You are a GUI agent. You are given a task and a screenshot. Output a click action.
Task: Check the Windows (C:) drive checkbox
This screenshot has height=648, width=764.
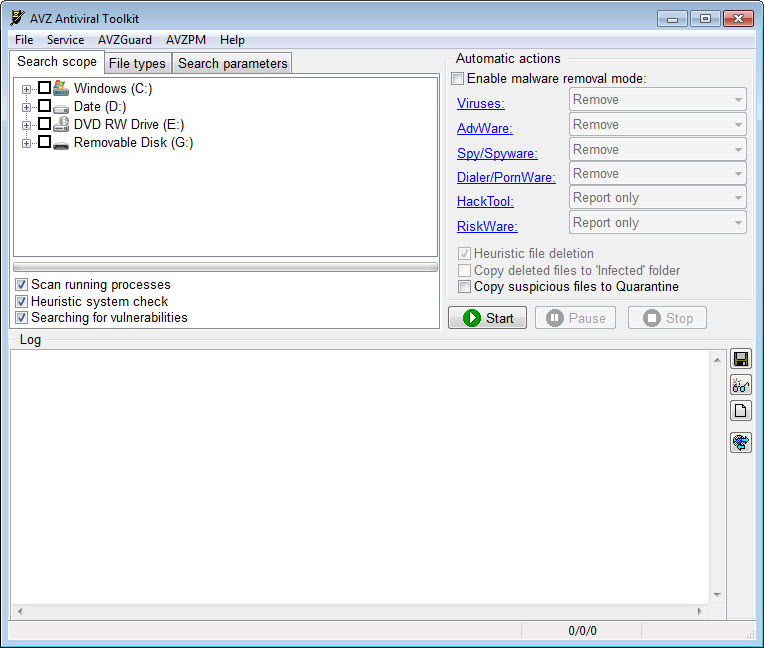pyautogui.click(x=44, y=88)
